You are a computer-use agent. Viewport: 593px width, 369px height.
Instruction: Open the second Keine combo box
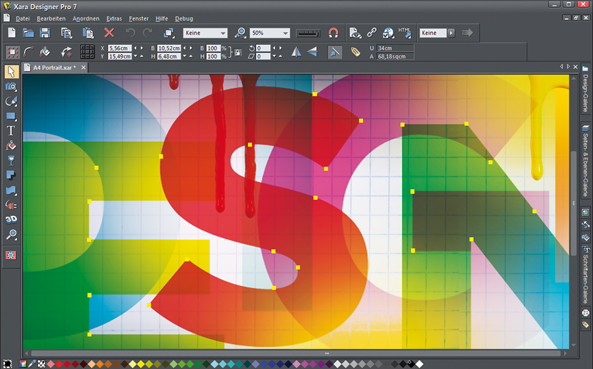point(433,33)
